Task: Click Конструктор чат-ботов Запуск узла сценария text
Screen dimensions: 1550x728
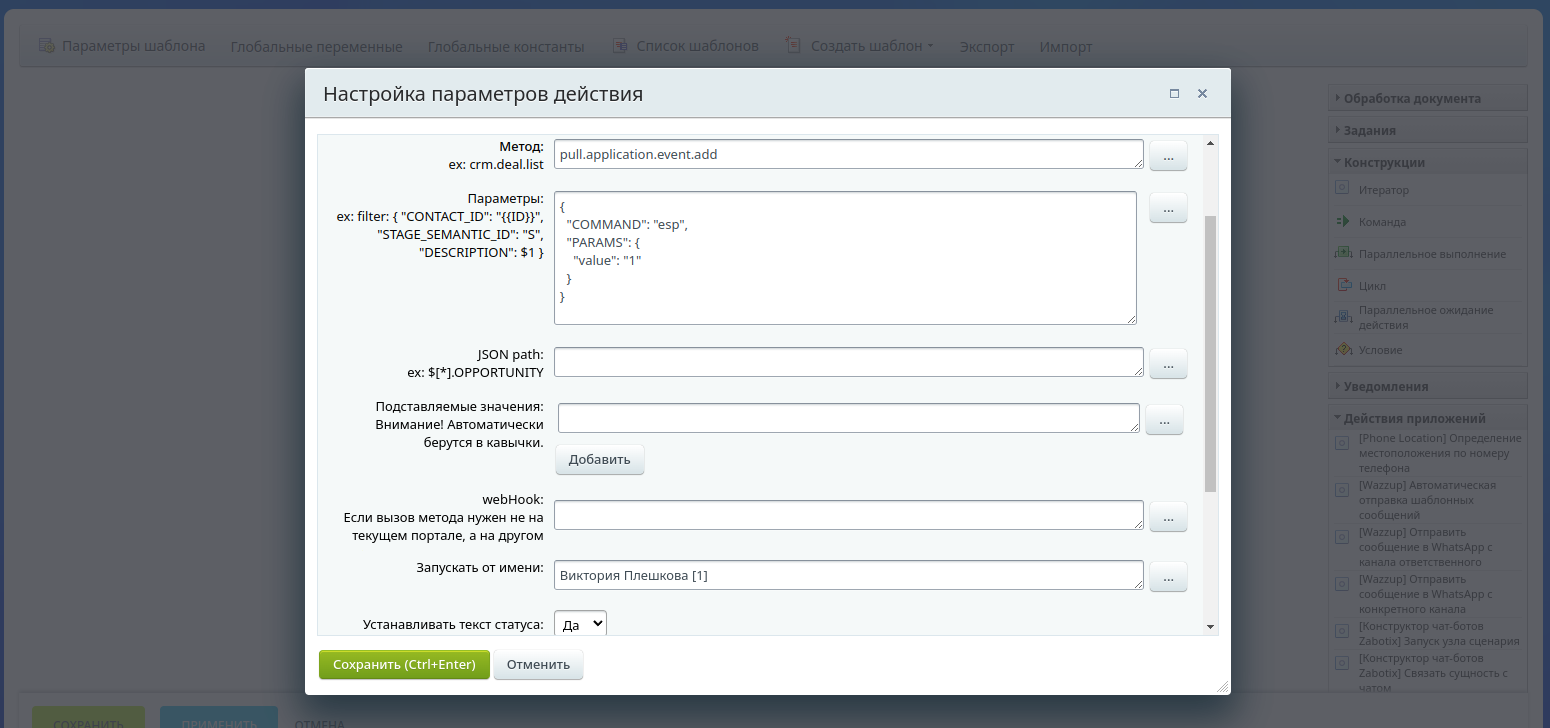Action: [x=1439, y=634]
